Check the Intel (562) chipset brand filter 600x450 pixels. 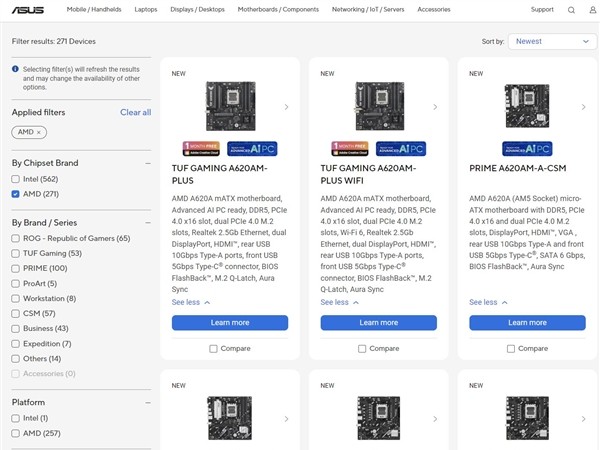click(x=15, y=179)
